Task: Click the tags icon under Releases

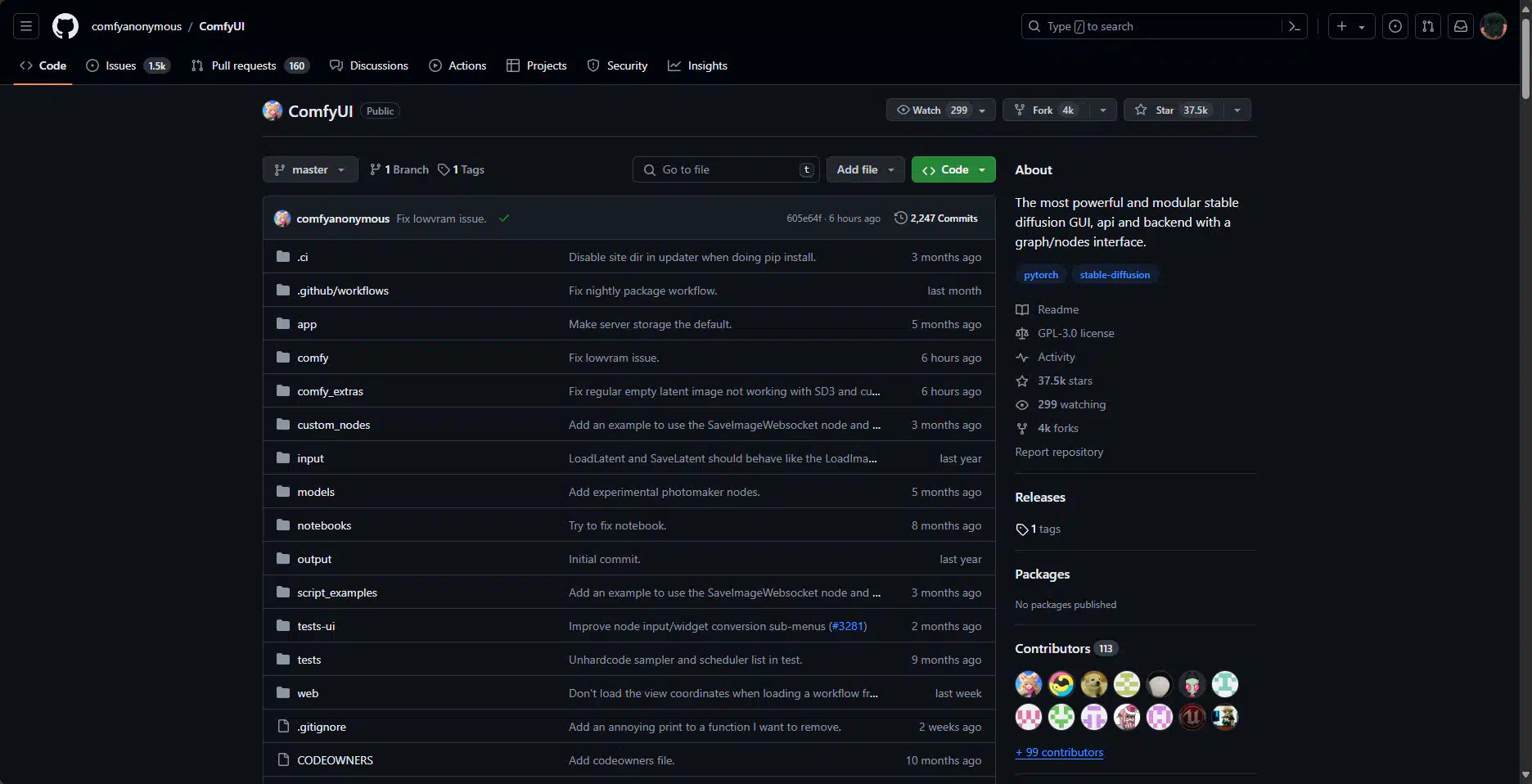Action: click(1022, 529)
